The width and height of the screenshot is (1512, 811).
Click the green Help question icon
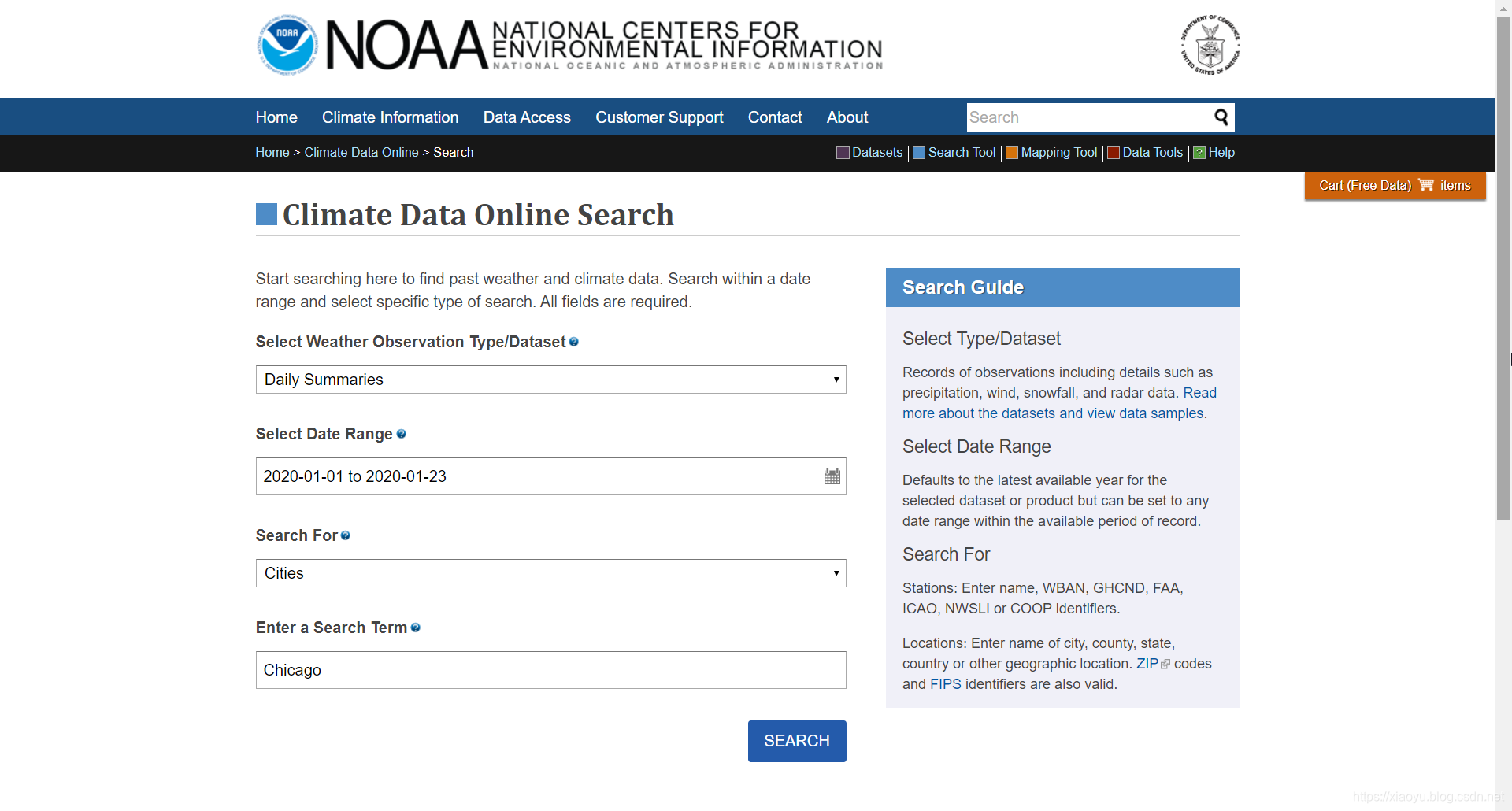(1199, 153)
